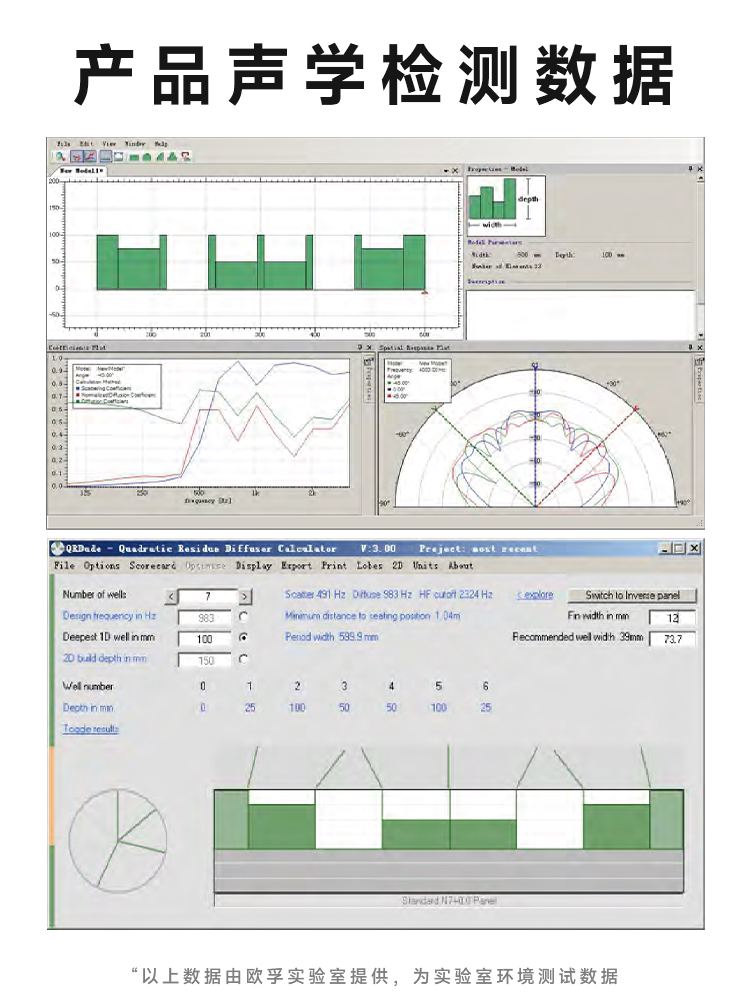
Task: Decrease number of wells with left arrow
Action: [x=171, y=597]
